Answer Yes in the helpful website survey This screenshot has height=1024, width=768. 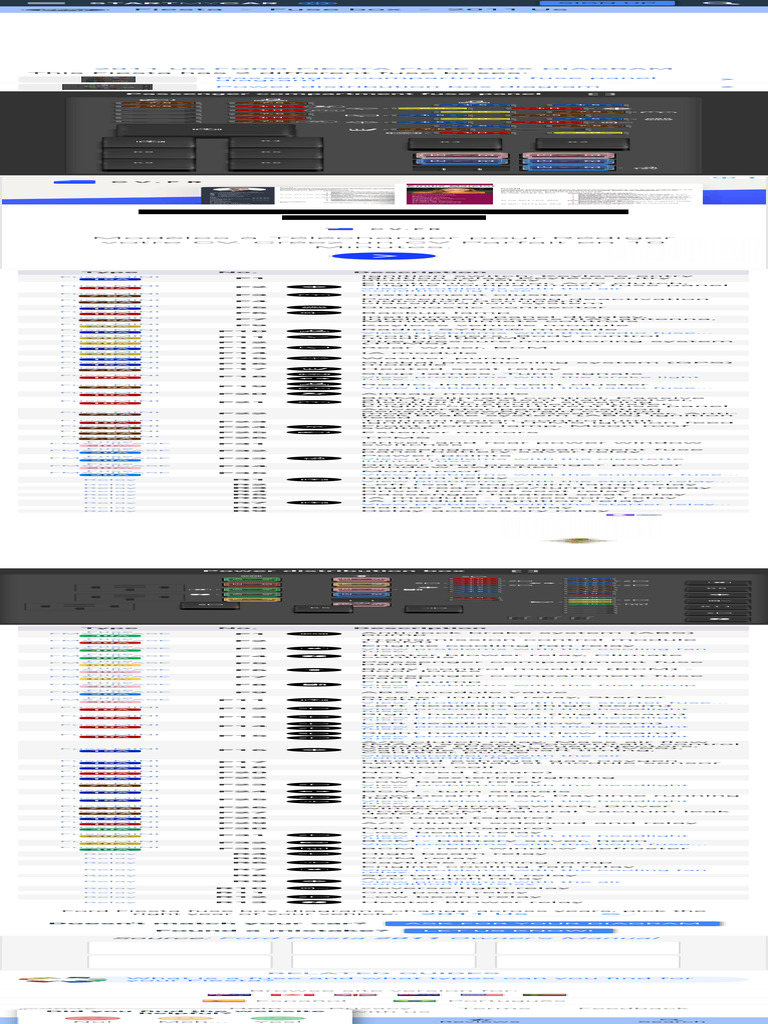tap(276, 1019)
